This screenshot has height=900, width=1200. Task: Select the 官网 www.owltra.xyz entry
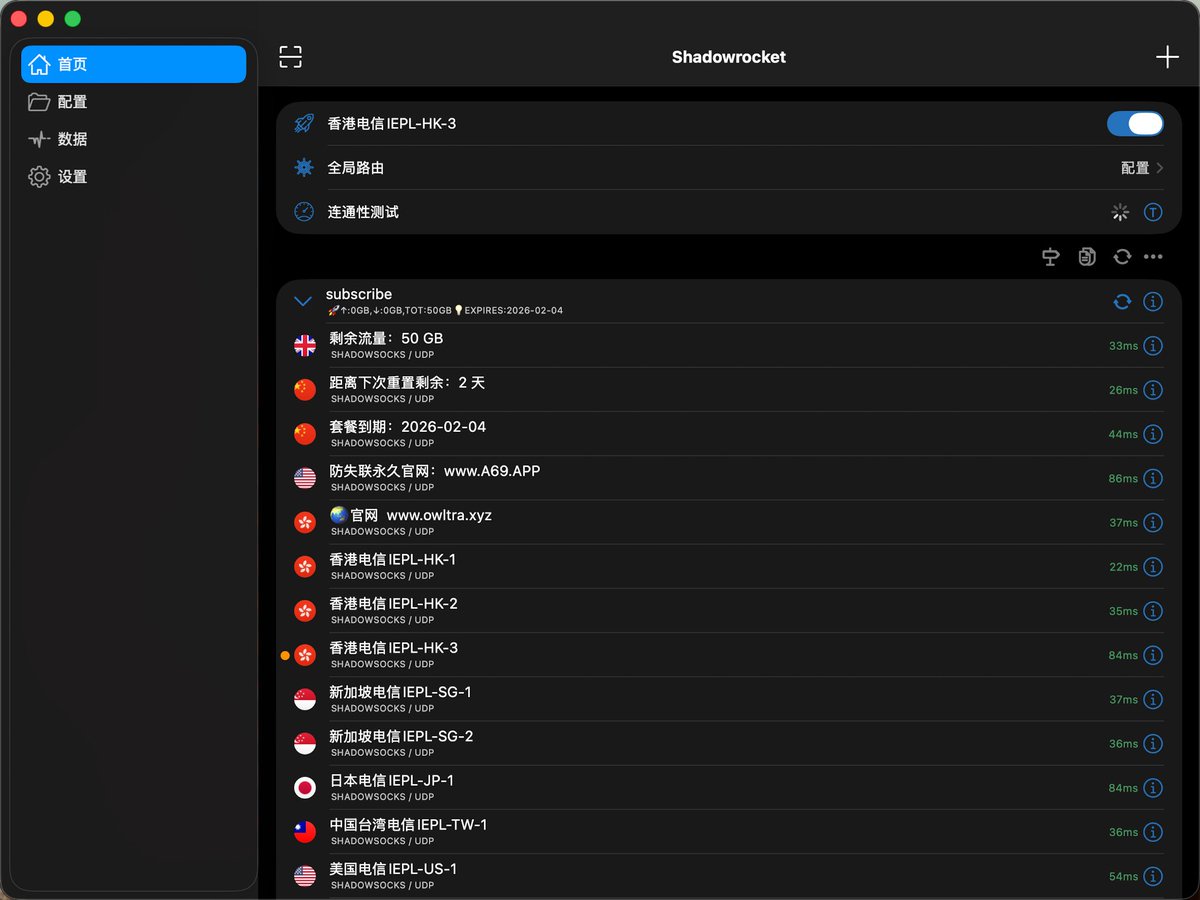[729, 523]
